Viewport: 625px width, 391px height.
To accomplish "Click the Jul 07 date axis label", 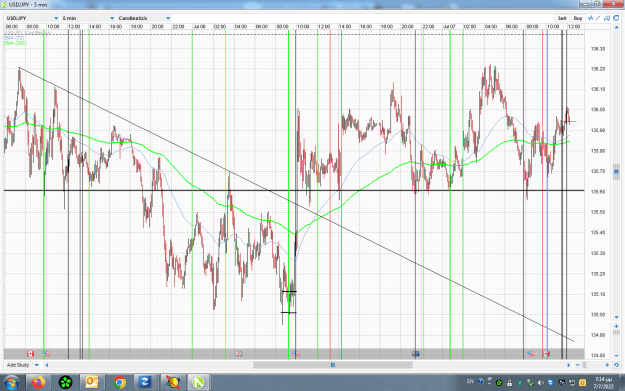I will pos(449,27).
